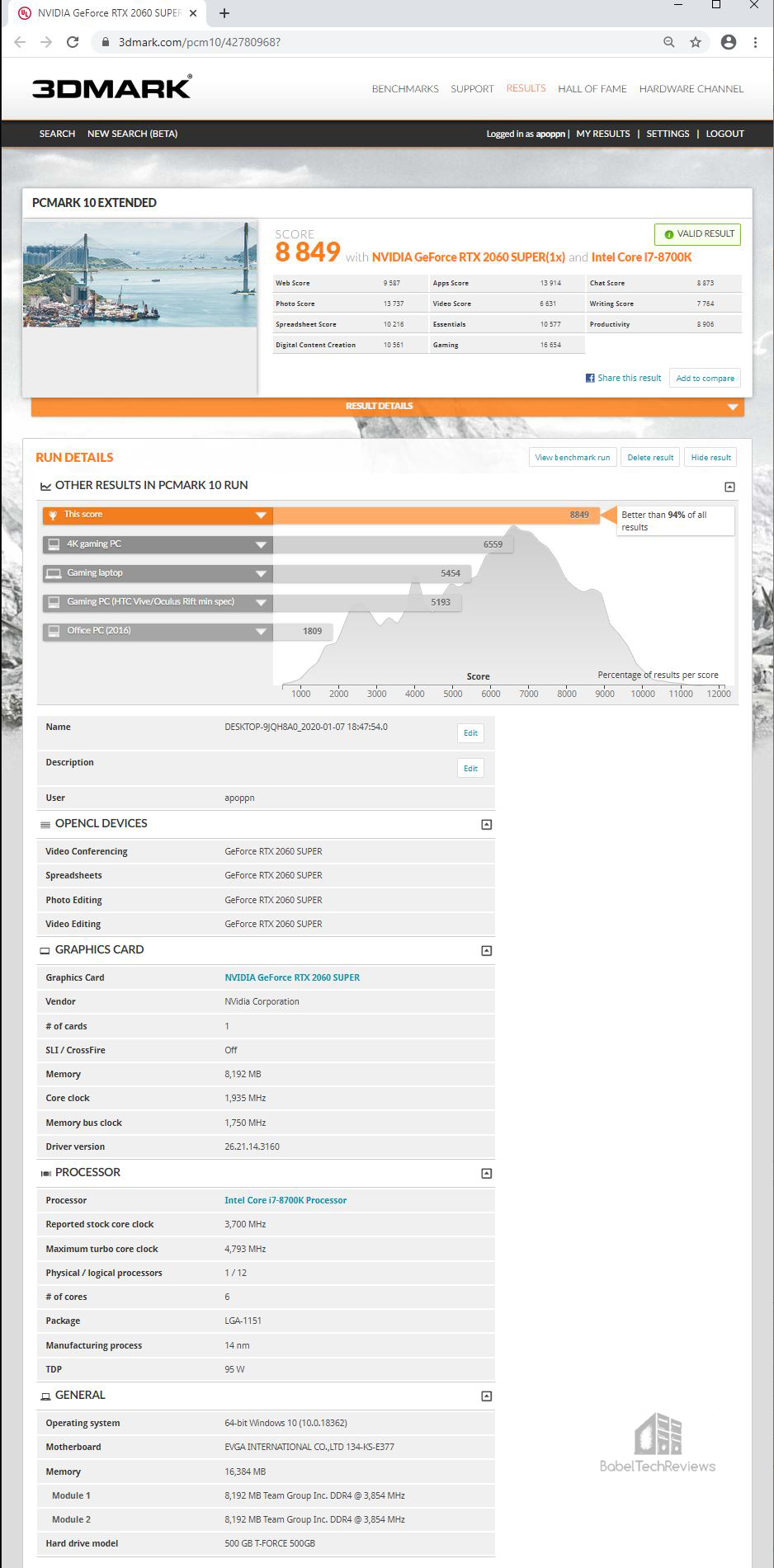Image resolution: width=774 pixels, height=1568 pixels.
Task: Collapse the Graphics Card section
Action: [487, 950]
